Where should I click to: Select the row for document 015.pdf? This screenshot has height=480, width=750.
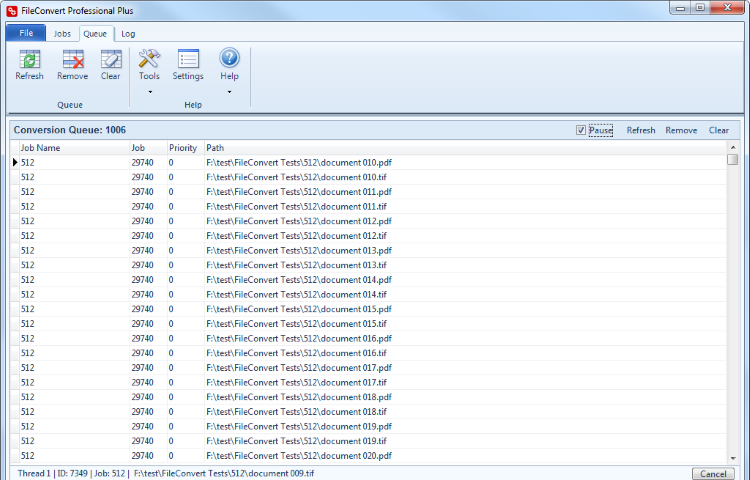tap(368, 309)
